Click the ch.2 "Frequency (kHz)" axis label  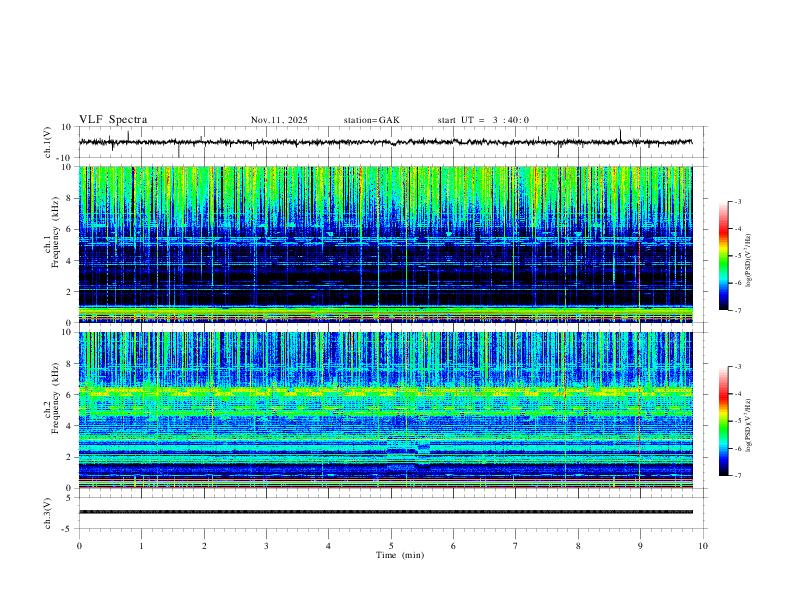pos(55,398)
